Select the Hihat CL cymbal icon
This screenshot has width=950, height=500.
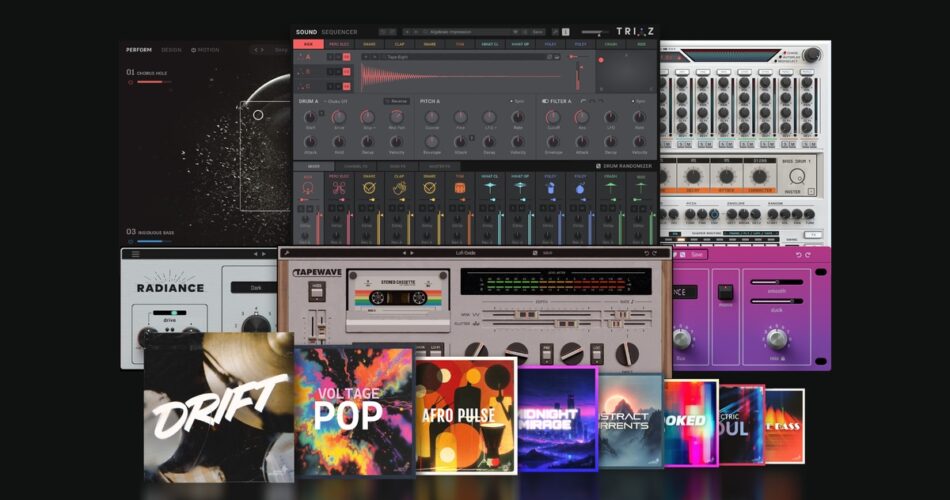point(490,187)
